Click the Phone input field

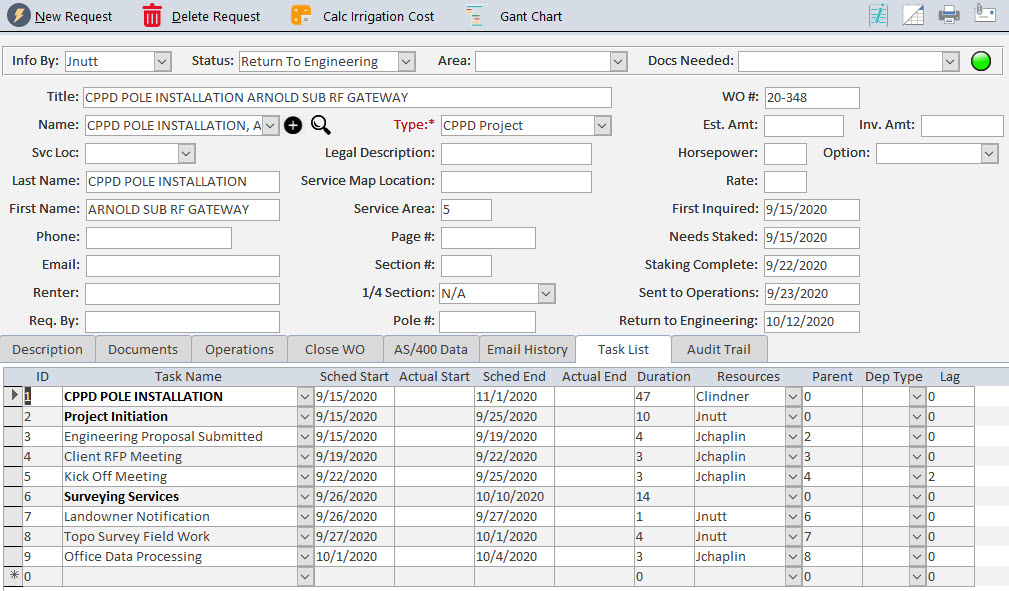[158, 237]
